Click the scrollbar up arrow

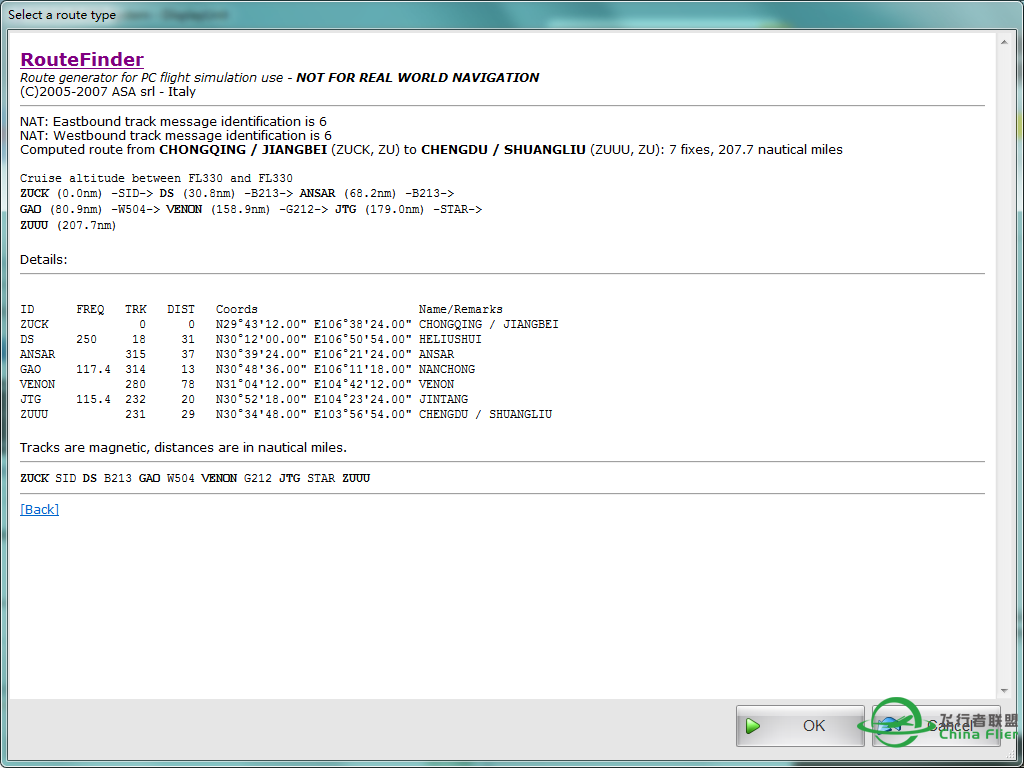pyautogui.click(x=1003, y=44)
